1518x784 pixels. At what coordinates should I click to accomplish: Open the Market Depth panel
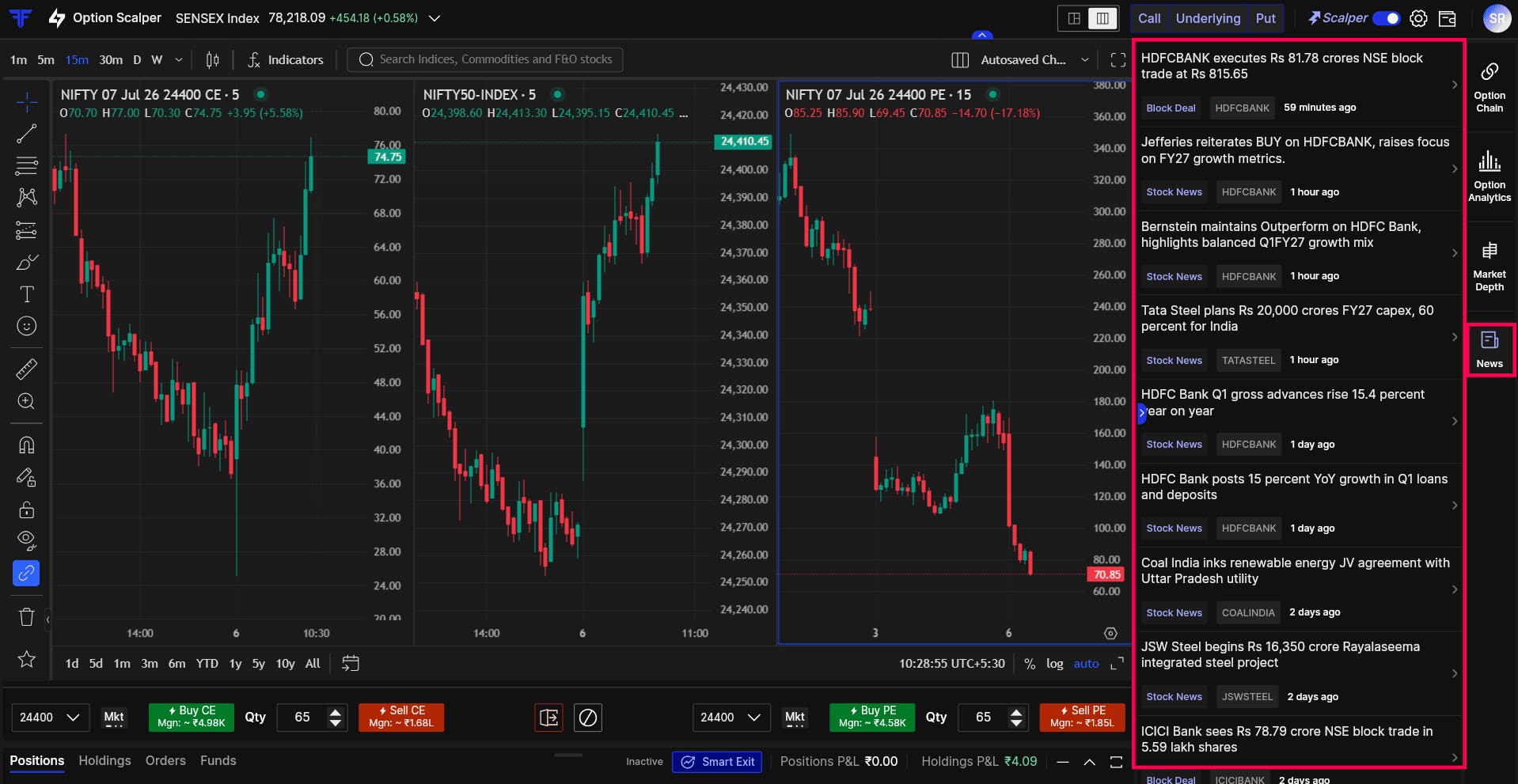coord(1490,267)
